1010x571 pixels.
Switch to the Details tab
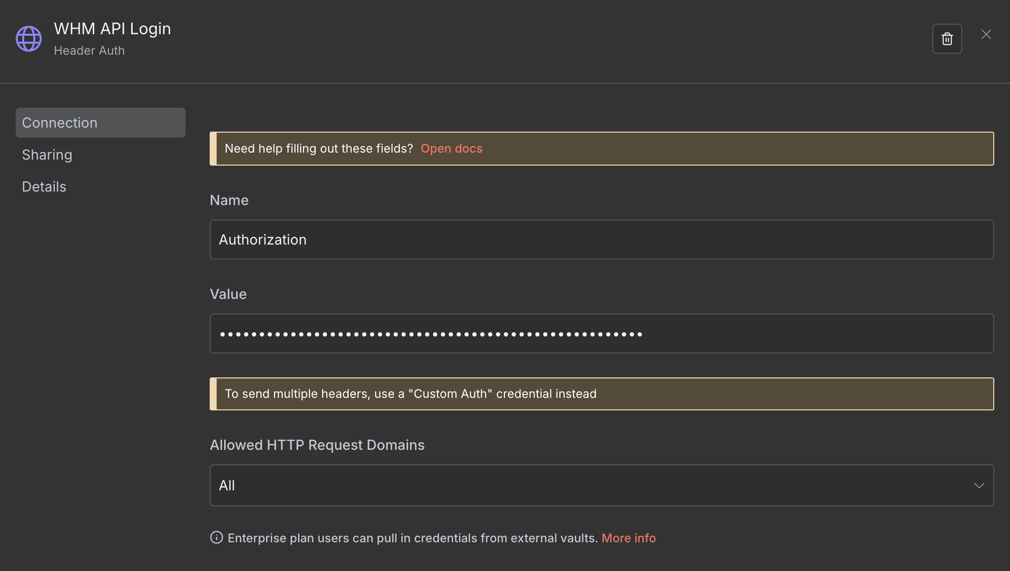(x=44, y=186)
